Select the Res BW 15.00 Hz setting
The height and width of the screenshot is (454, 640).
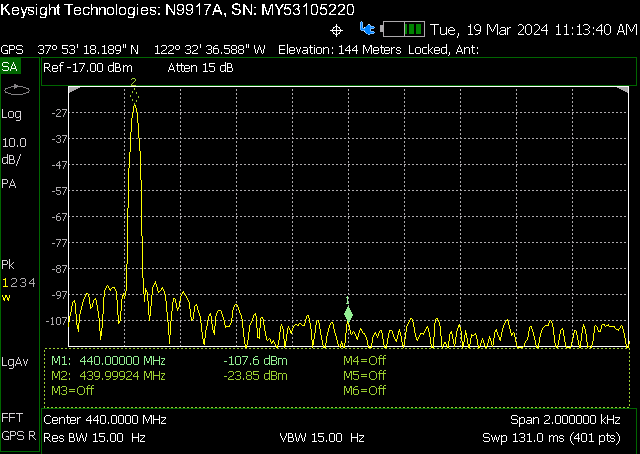95,438
